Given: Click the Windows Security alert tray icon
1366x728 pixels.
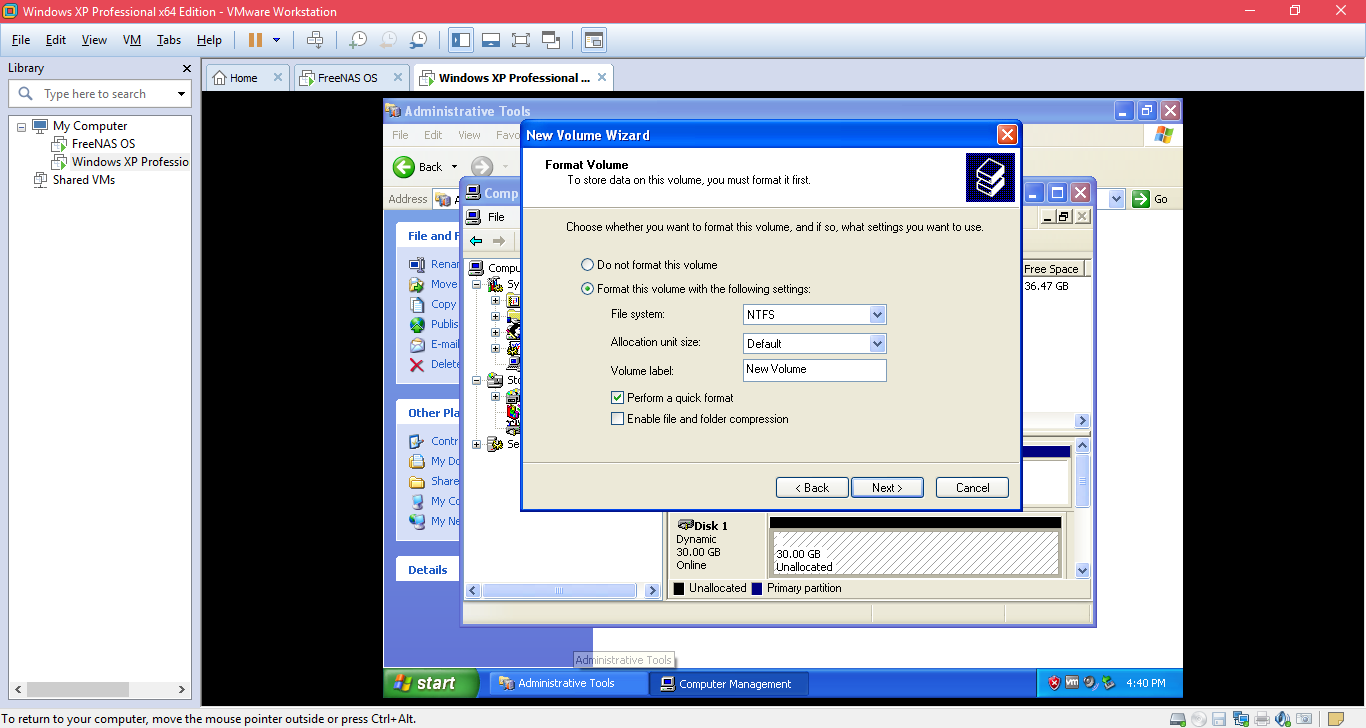Looking at the screenshot, I should tap(1054, 683).
